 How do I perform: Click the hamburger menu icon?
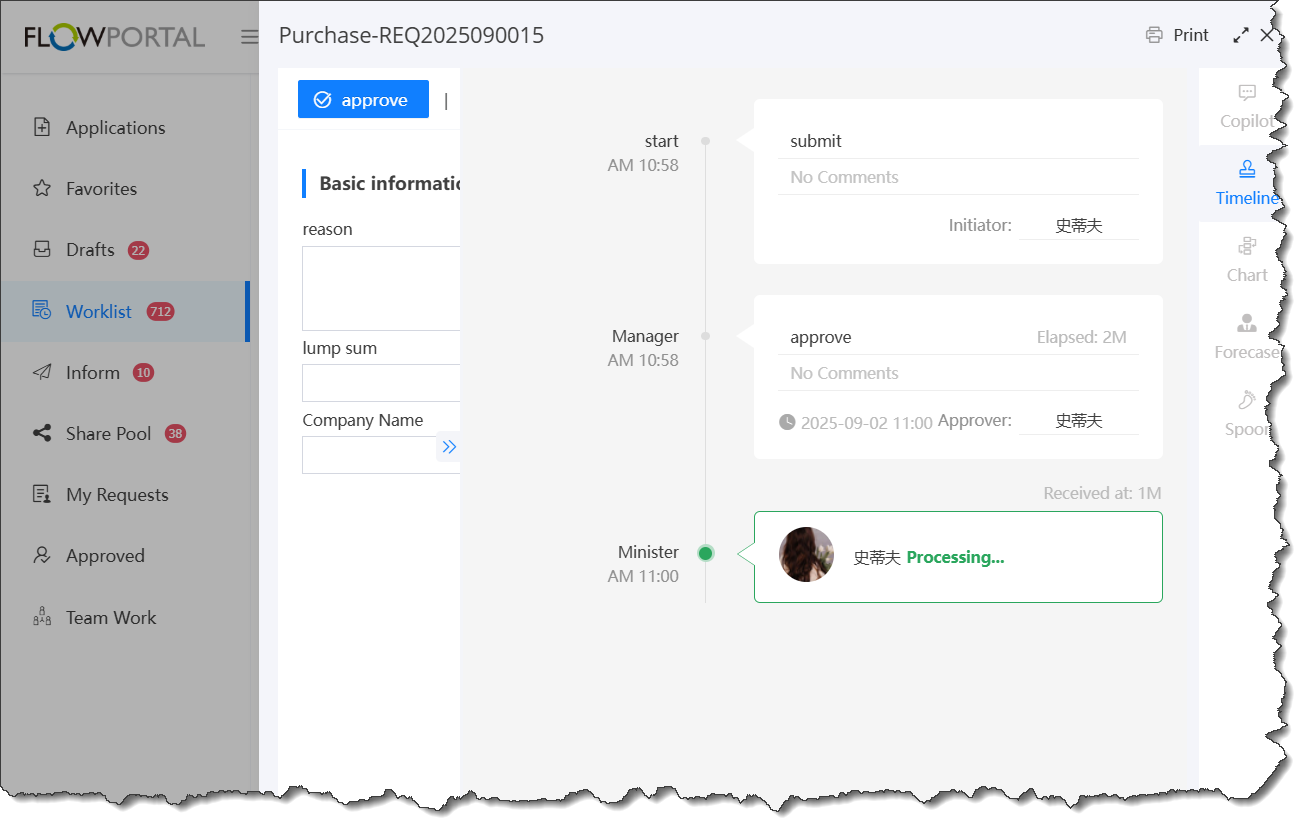point(249,37)
